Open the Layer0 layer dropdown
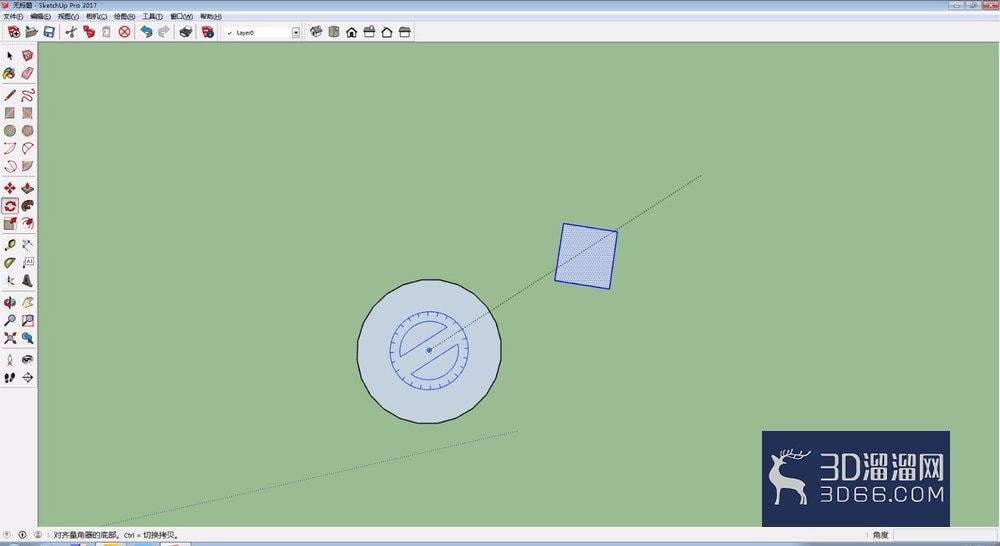 coord(295,33)
